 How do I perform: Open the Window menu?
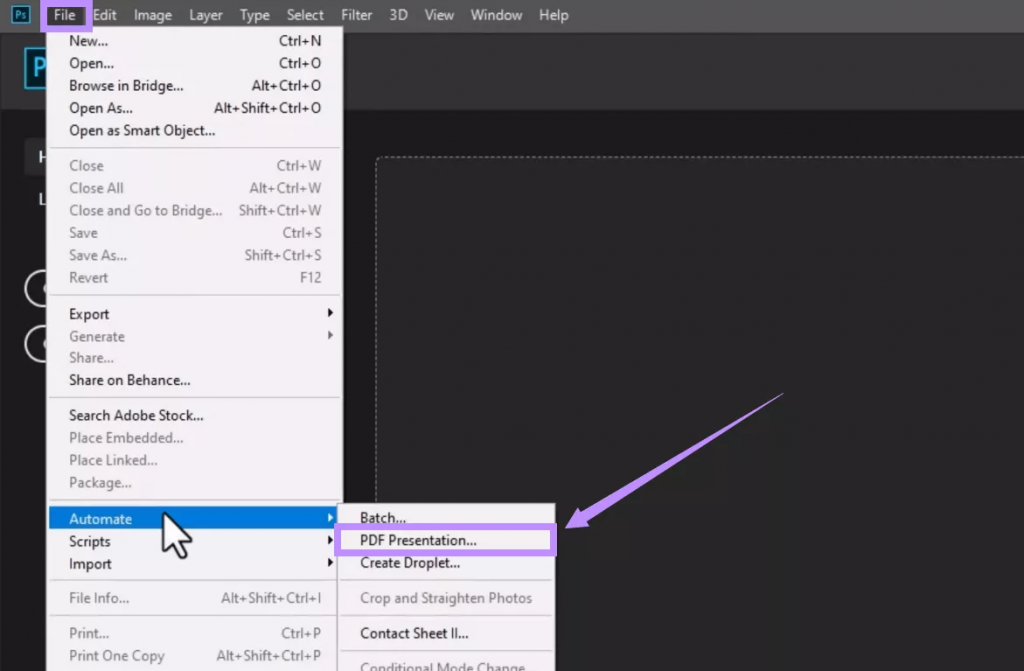(496, 15)
